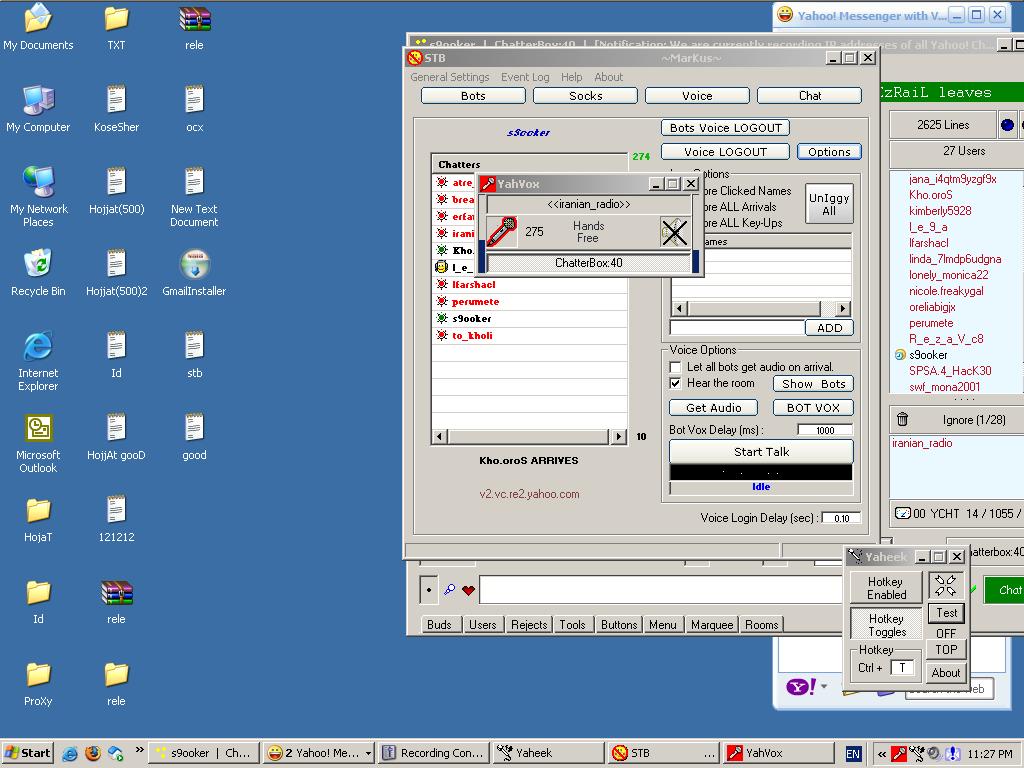Image resolution: width=1024 pixels, height=768 pixels.
Task: Open the Help menu in STB
Action: tap(571, 77)
